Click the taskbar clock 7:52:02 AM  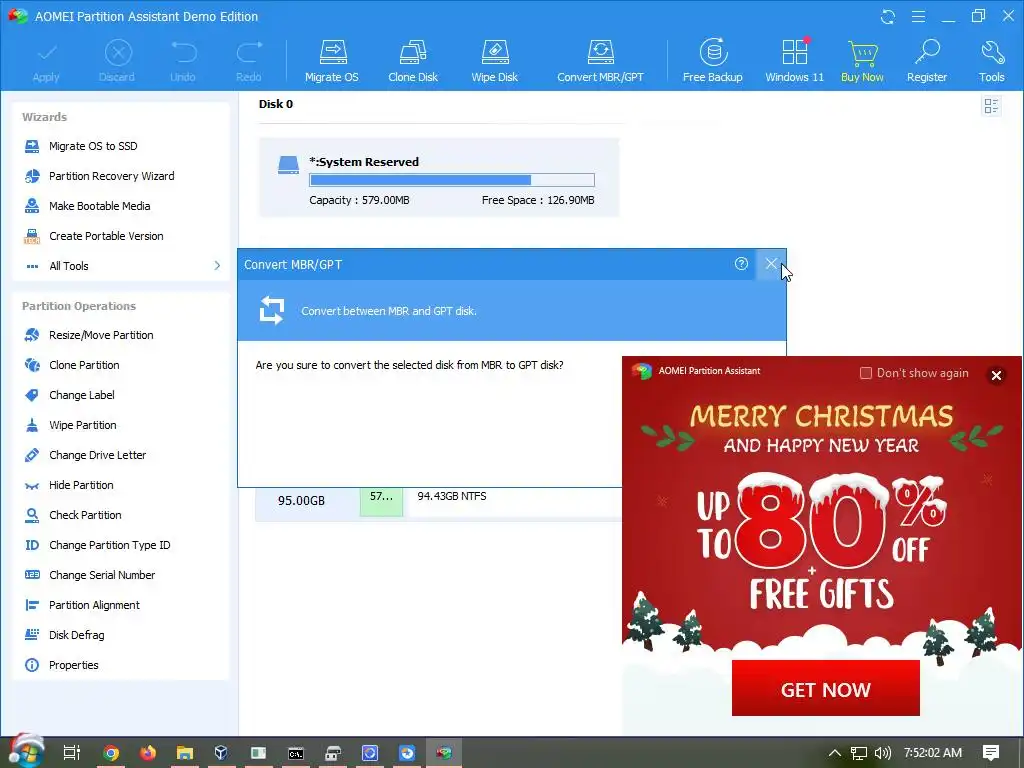(x=933, y=753)
